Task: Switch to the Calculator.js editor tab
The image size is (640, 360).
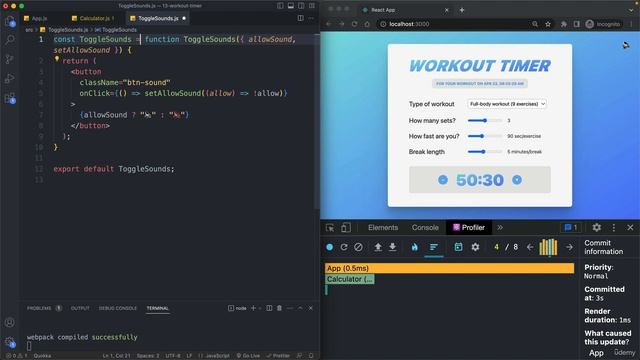Action: pos(92,18)
